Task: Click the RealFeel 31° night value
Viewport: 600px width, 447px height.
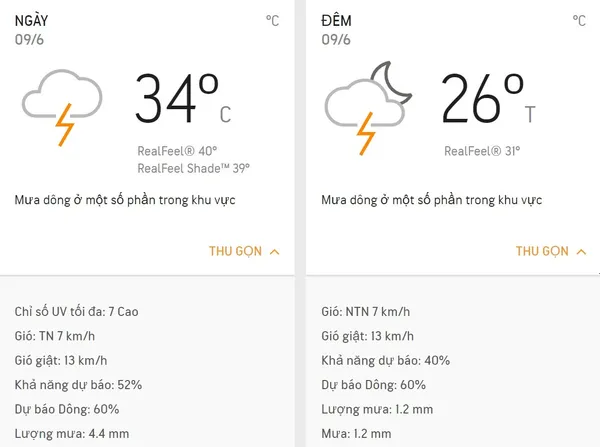Action: pos(482,151)
